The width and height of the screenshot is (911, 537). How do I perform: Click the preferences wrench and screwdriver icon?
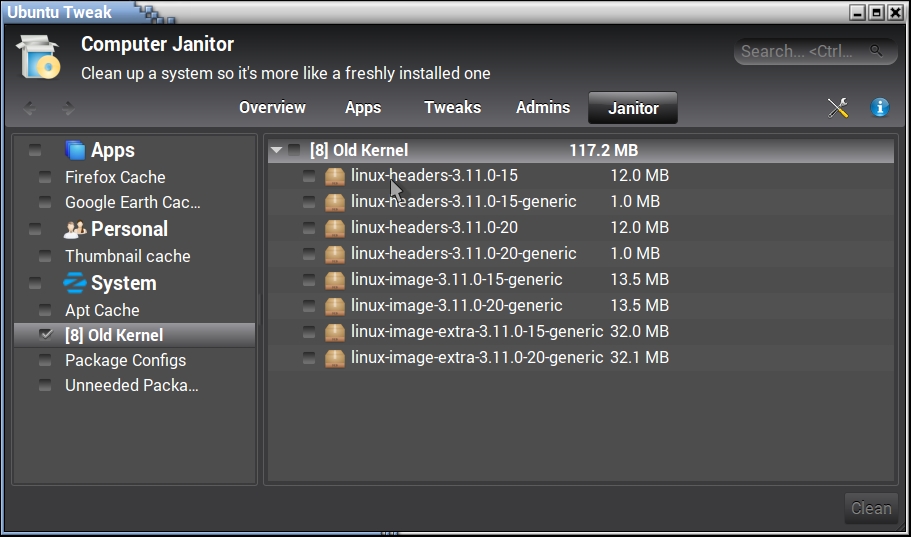coord(838,108)
